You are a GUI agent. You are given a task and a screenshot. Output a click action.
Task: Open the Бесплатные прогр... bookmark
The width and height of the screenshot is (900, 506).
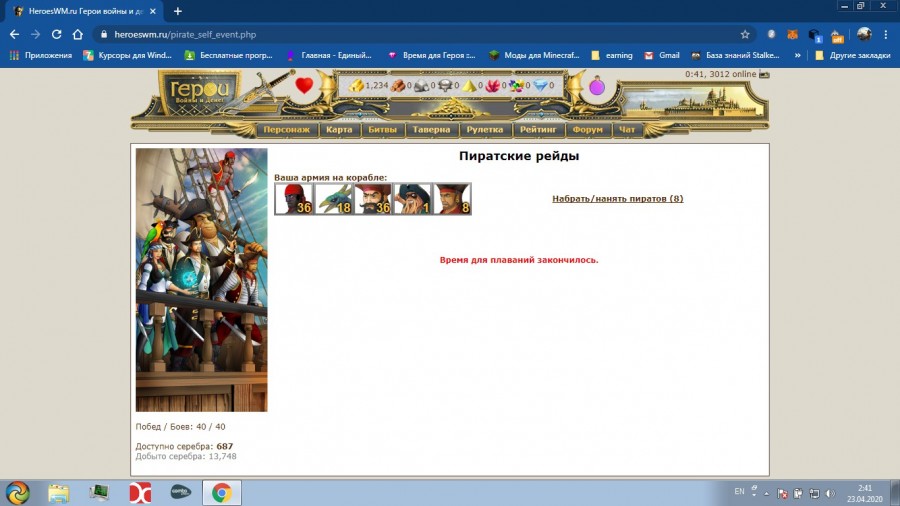tap(228, 55)
